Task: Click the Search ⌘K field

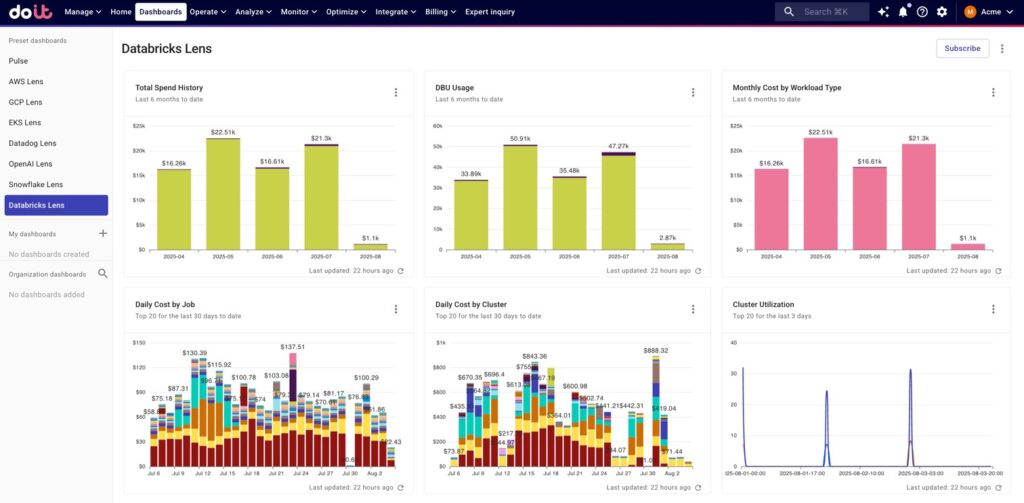Action: 822,12
